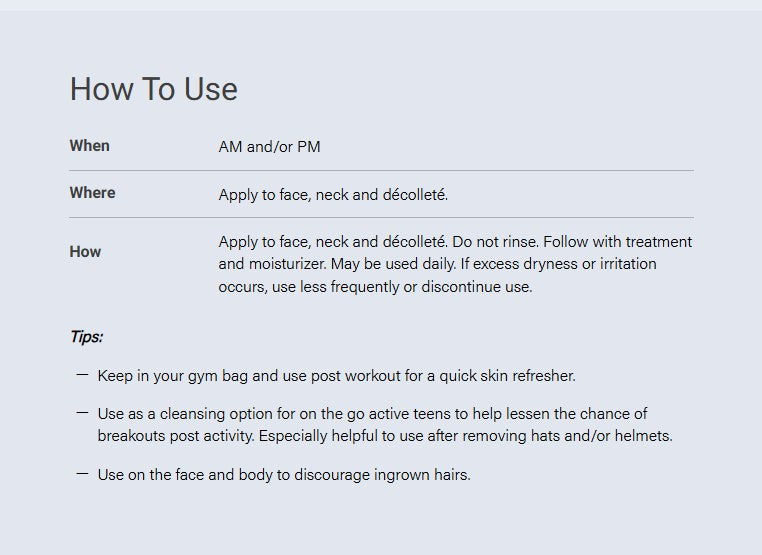Viewport: 762px width, 555px height.
Task: Click the ingrown hairs tip text
Action: click(x=284, y=475)
